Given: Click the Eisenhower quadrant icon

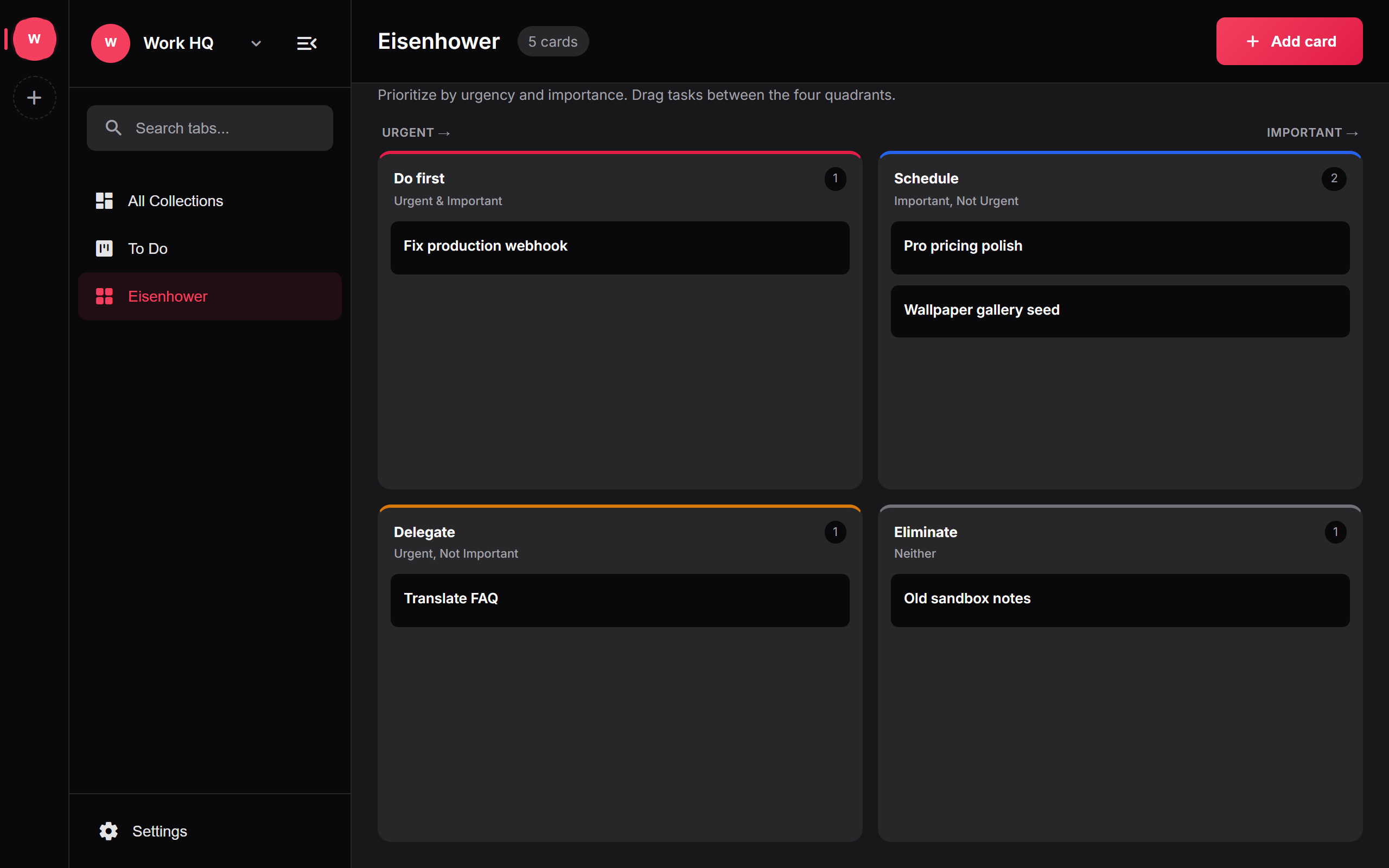Looking at the screenshot, I should tap(104, 296).
